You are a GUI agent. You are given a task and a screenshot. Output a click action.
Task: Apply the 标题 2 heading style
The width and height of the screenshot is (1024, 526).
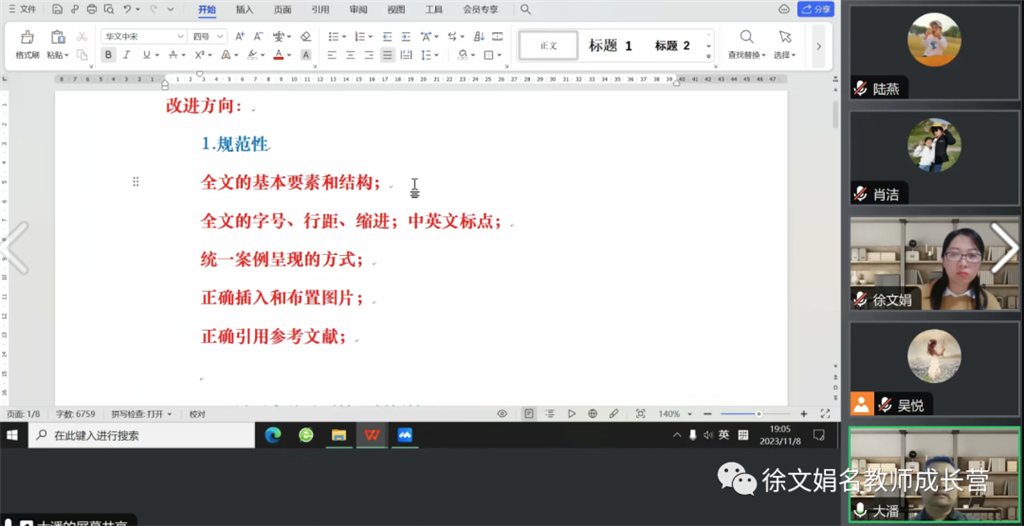pos(672,46)
